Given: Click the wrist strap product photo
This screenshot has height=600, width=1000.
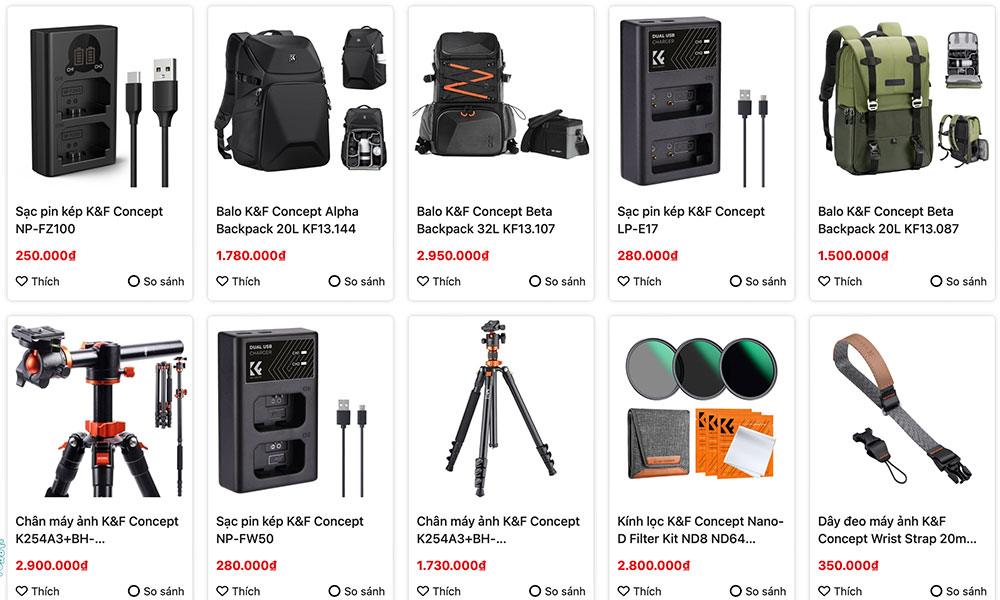Looking at the screenshot, I should [902, 408].
